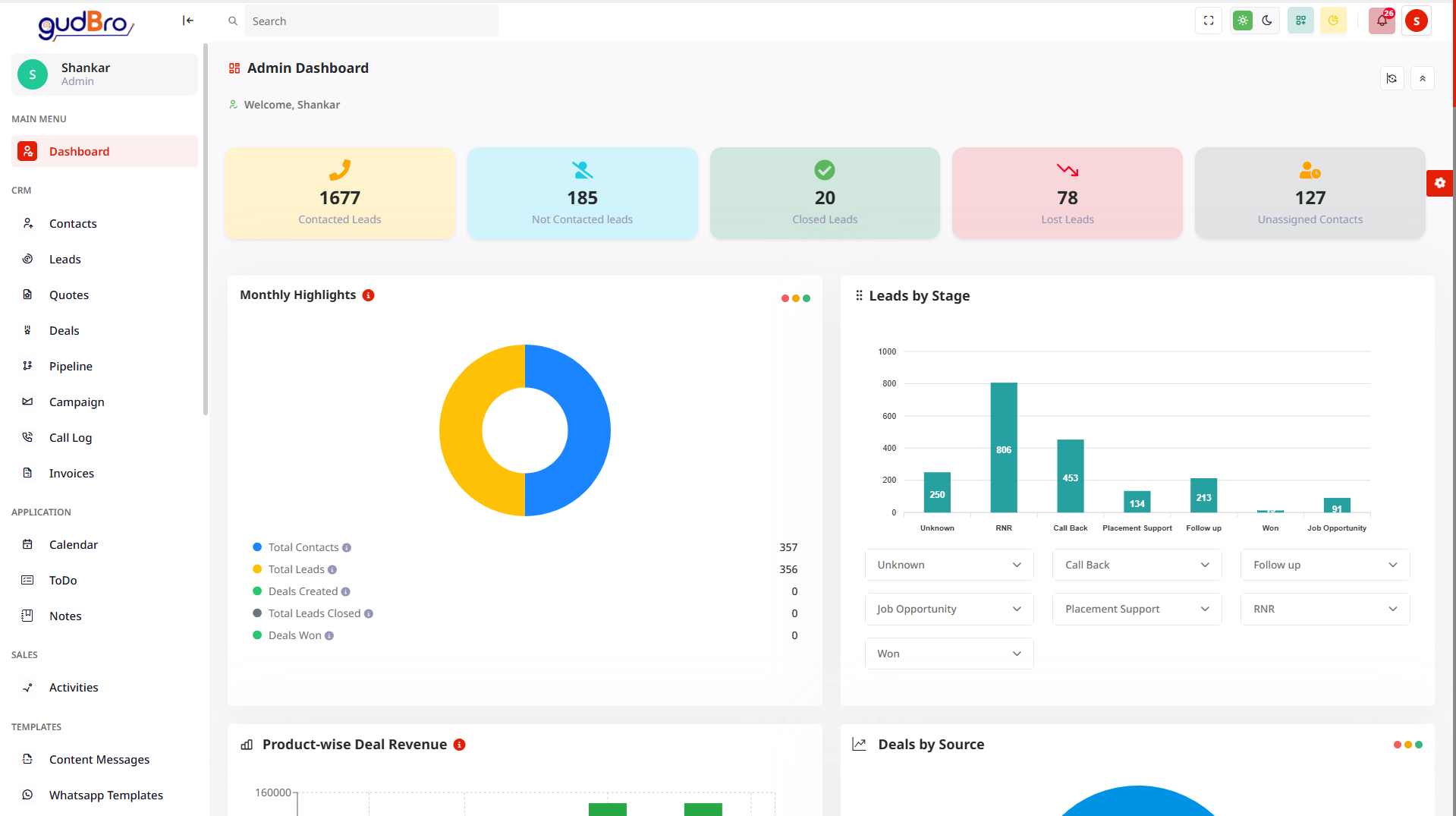Collapse the sidebar with the arrow icon

(187, 20)
